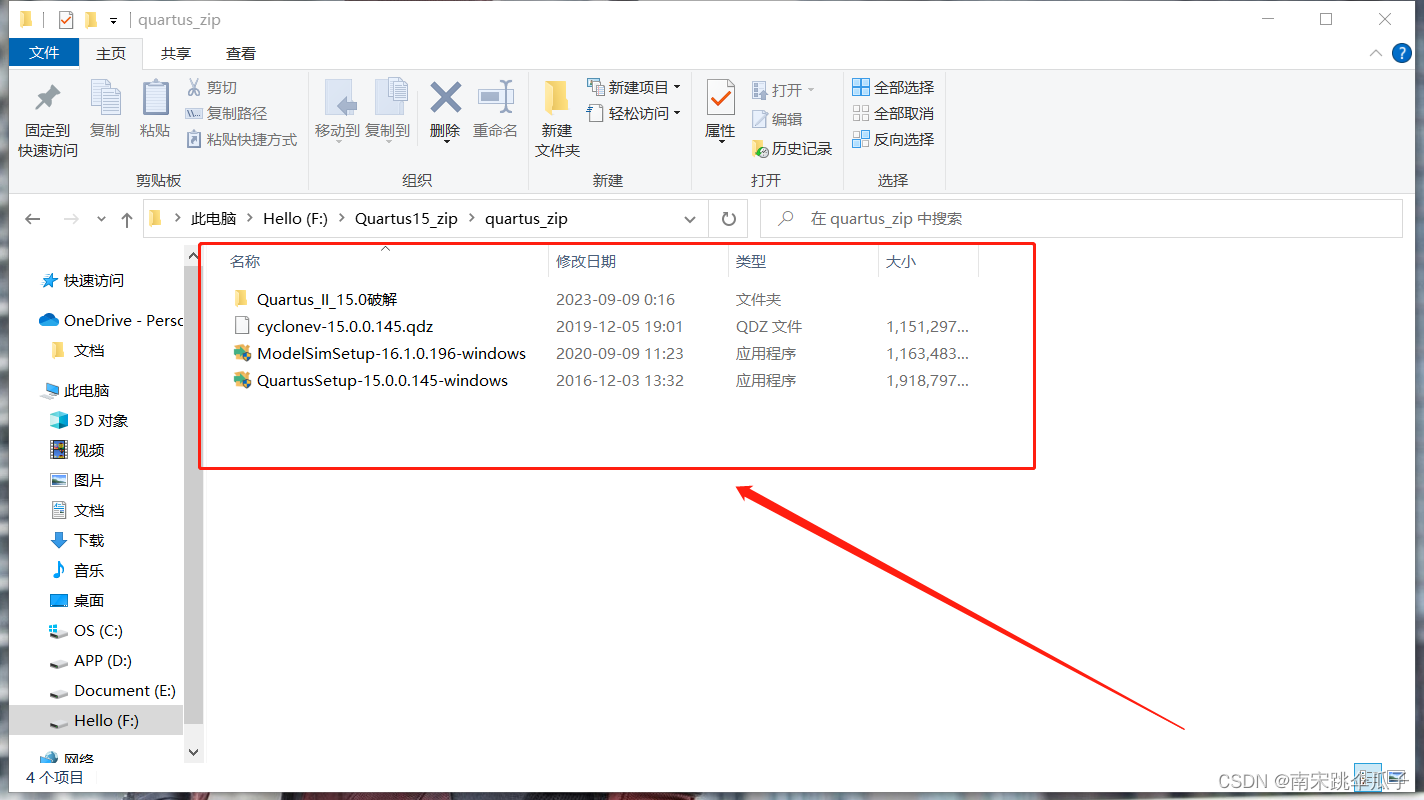1424x800 pixels.
Task: Click the 剪切 cut scissors icon
Action: (x=195, y=88)
